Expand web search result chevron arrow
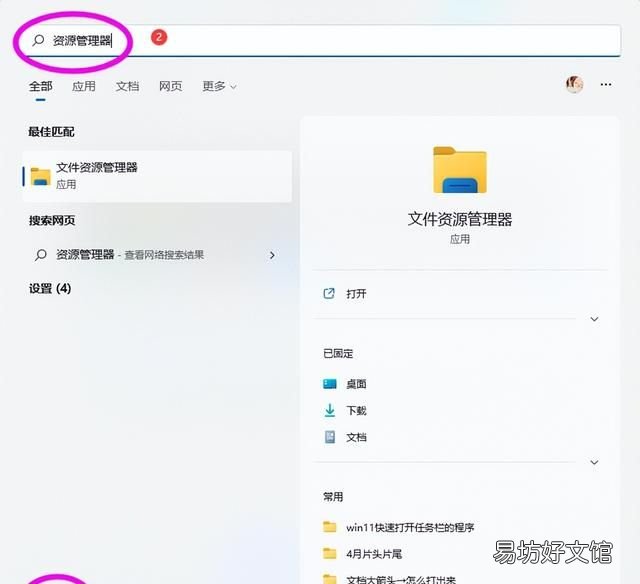The width and height of the screenshot is (640, 584). [272, 255]
